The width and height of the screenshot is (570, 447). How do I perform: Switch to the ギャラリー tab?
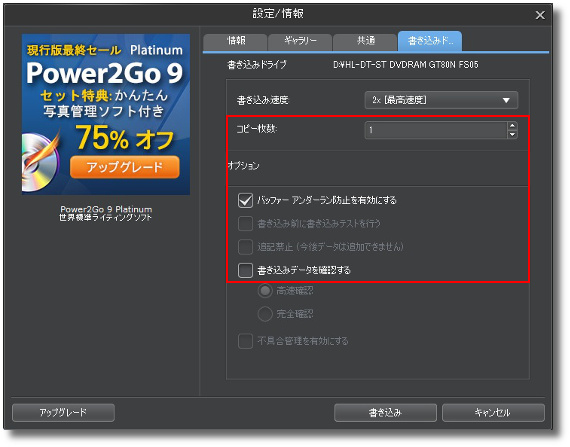[x=300, y=41]
